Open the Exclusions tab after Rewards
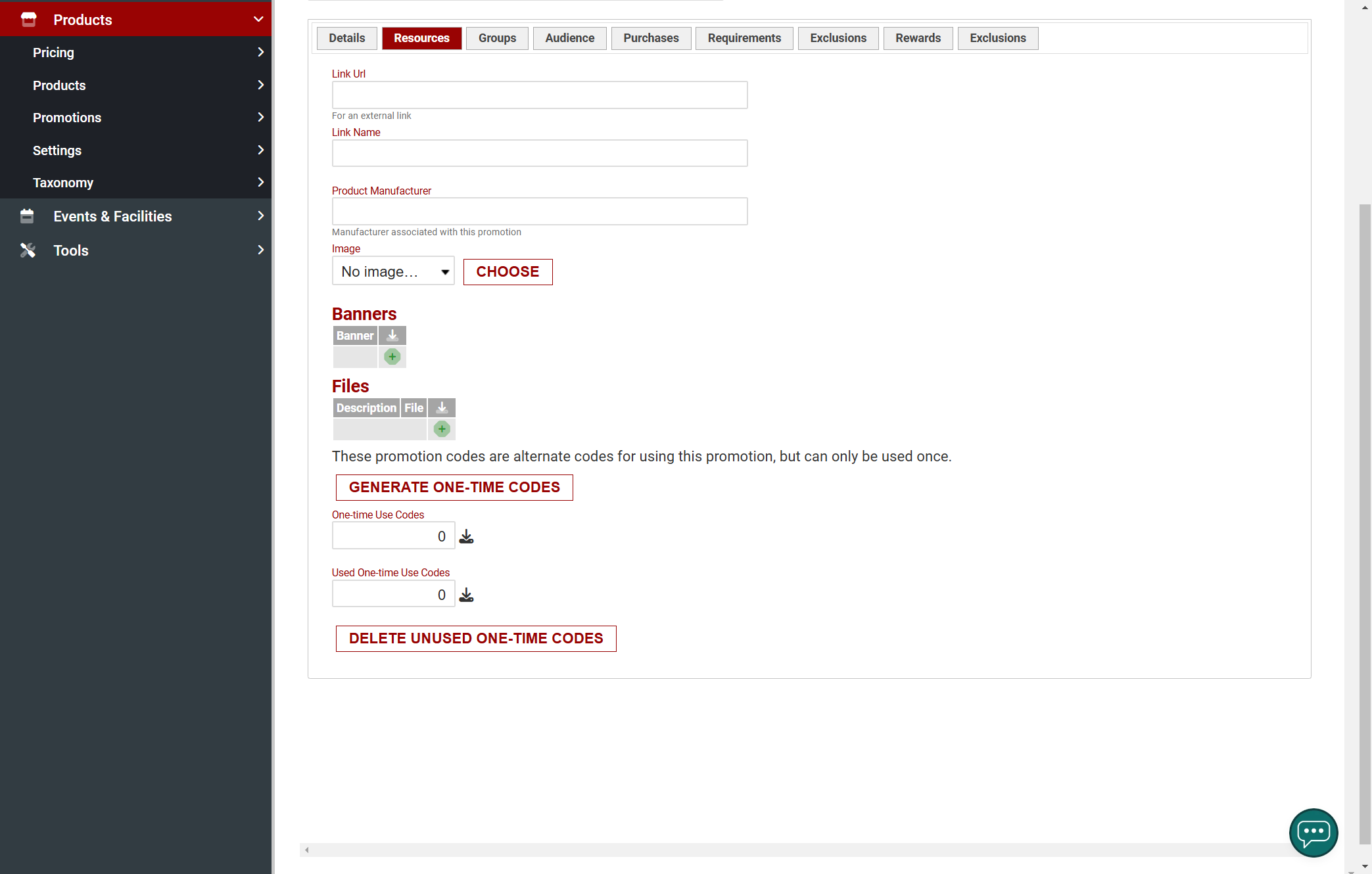This screenshot has height=874, width=1372. tap(998, 38)
